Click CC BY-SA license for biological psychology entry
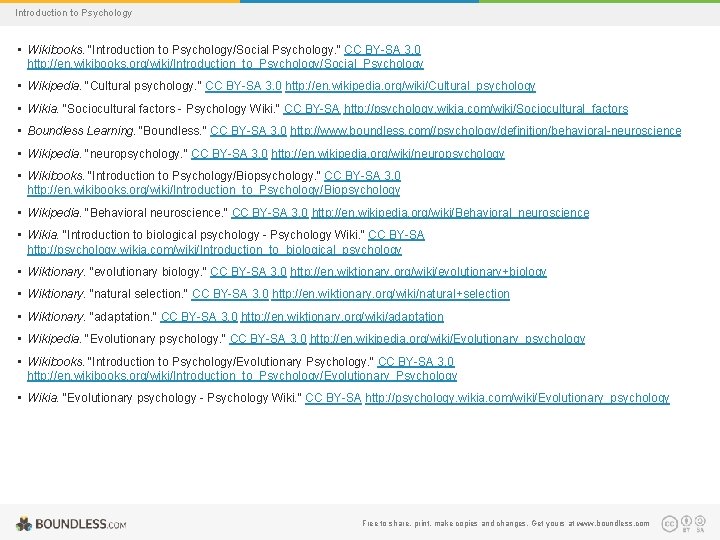This screenshot has height=540, width=720. click(x=396, y=235)
